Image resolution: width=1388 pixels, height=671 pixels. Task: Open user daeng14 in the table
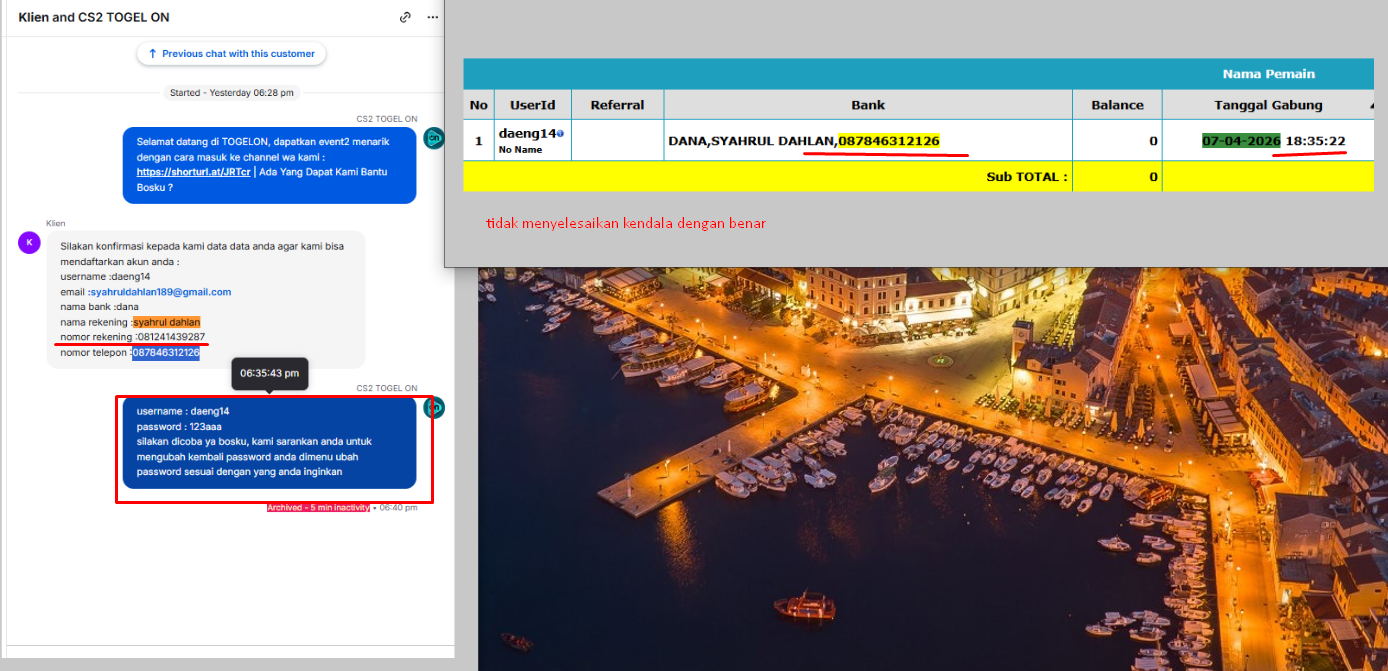tap(527, 133)
